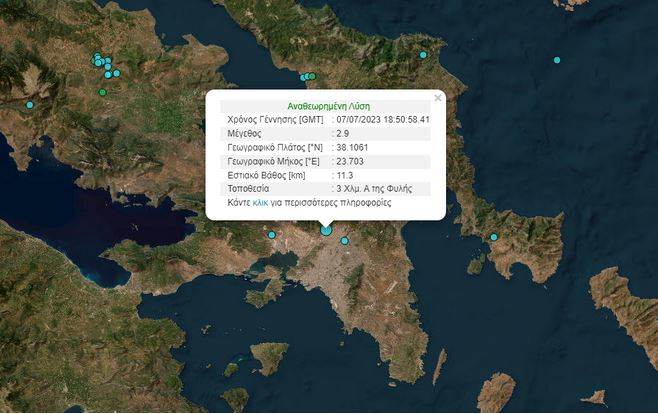Select the focal depth value 11.3
This screenshot has height=414, width=658.
(x=345, y=175)
